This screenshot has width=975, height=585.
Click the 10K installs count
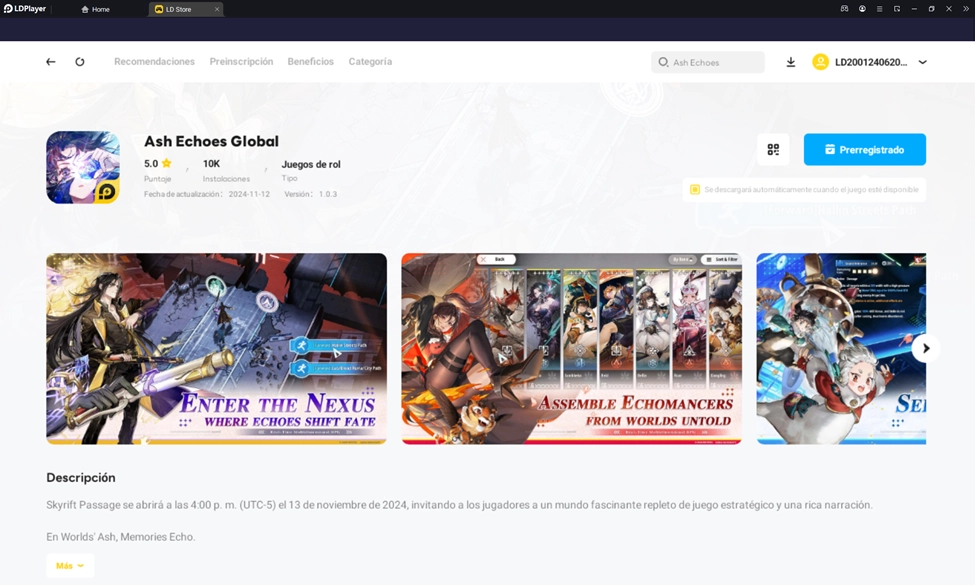(211, 164)
